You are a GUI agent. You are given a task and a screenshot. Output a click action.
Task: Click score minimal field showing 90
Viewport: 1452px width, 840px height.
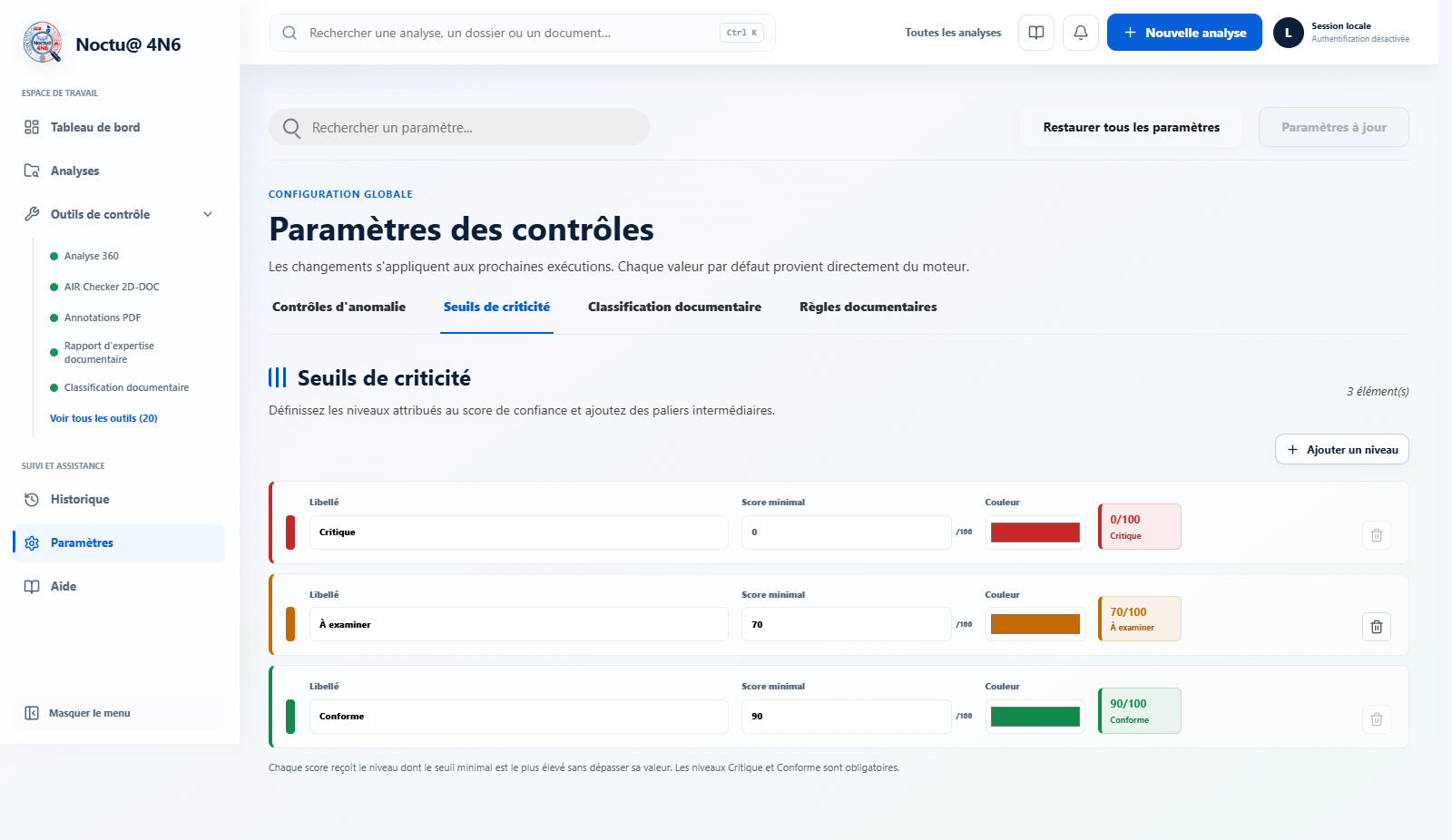pyautogui.click(x=846, y=717)
